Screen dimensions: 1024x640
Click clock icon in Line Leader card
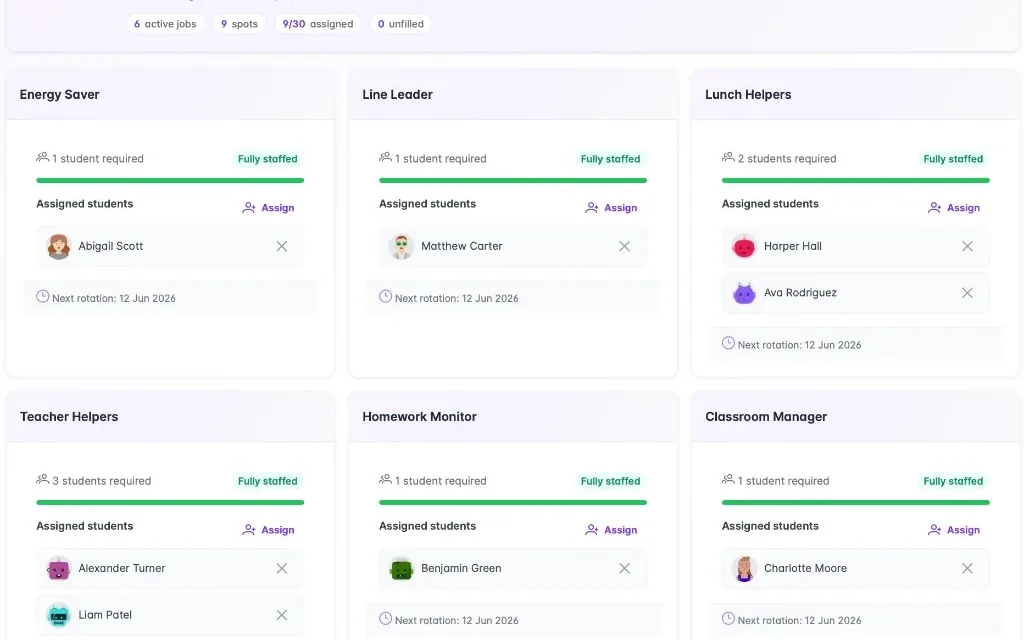(x=385, y=296)
